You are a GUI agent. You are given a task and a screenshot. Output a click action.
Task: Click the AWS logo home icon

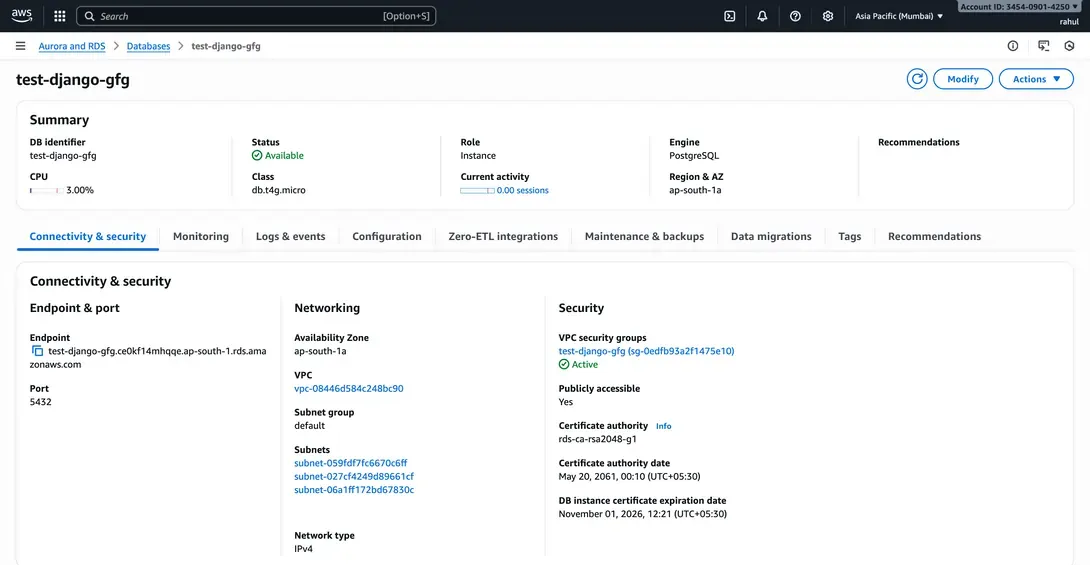point(22,16)
